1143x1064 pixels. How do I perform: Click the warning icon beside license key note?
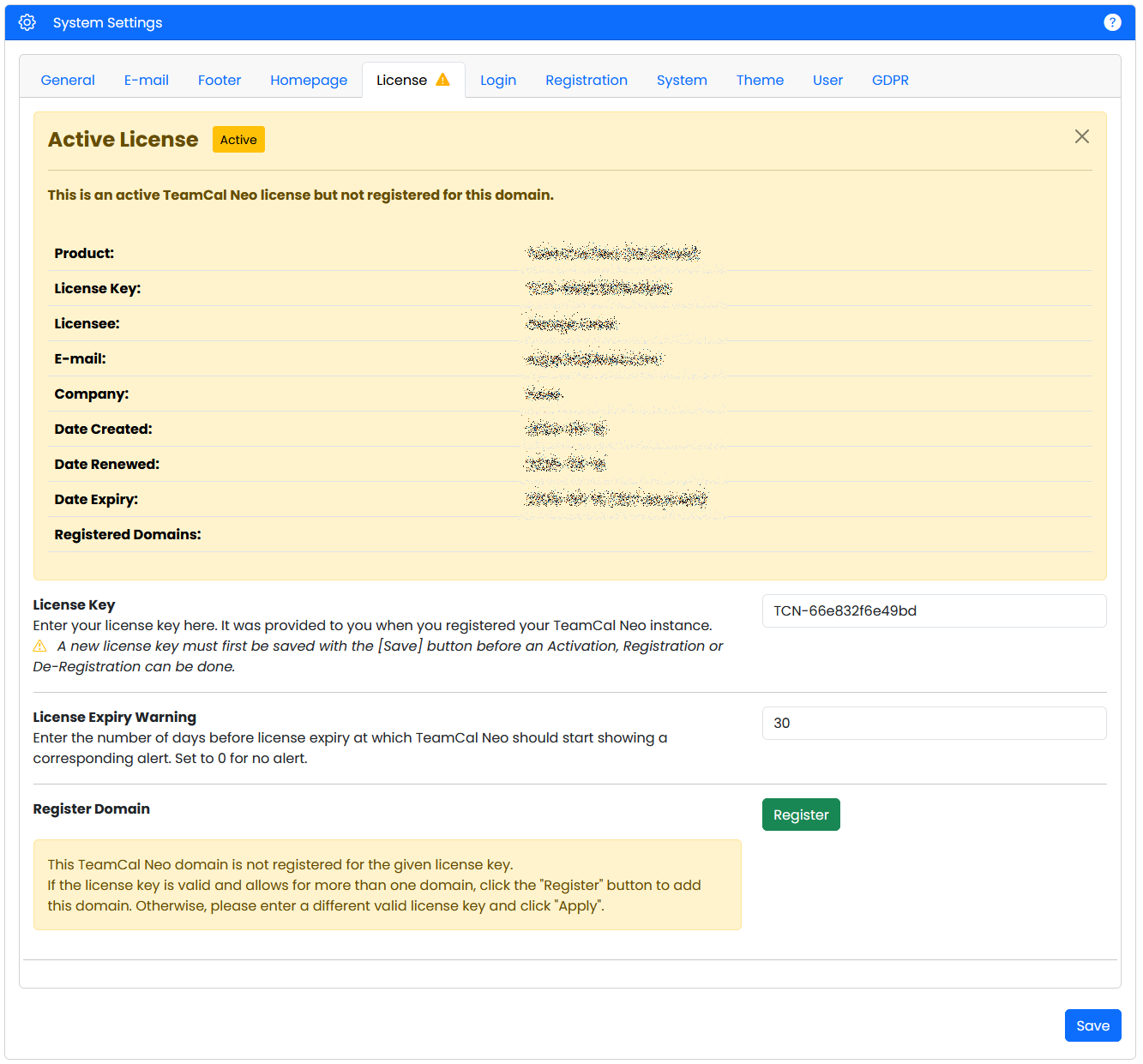coord(40,646)
